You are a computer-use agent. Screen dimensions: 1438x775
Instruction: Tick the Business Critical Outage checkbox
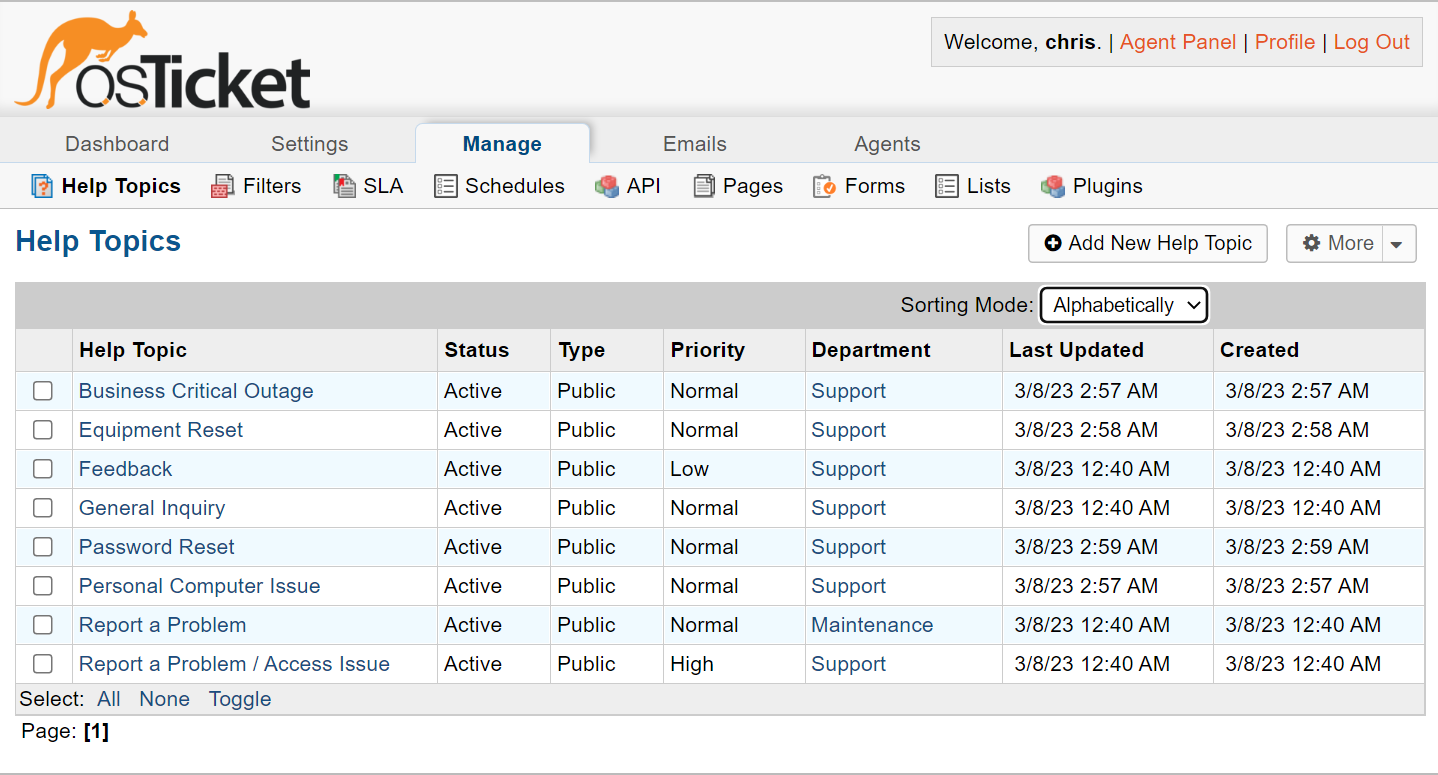[x=43, y=391]
